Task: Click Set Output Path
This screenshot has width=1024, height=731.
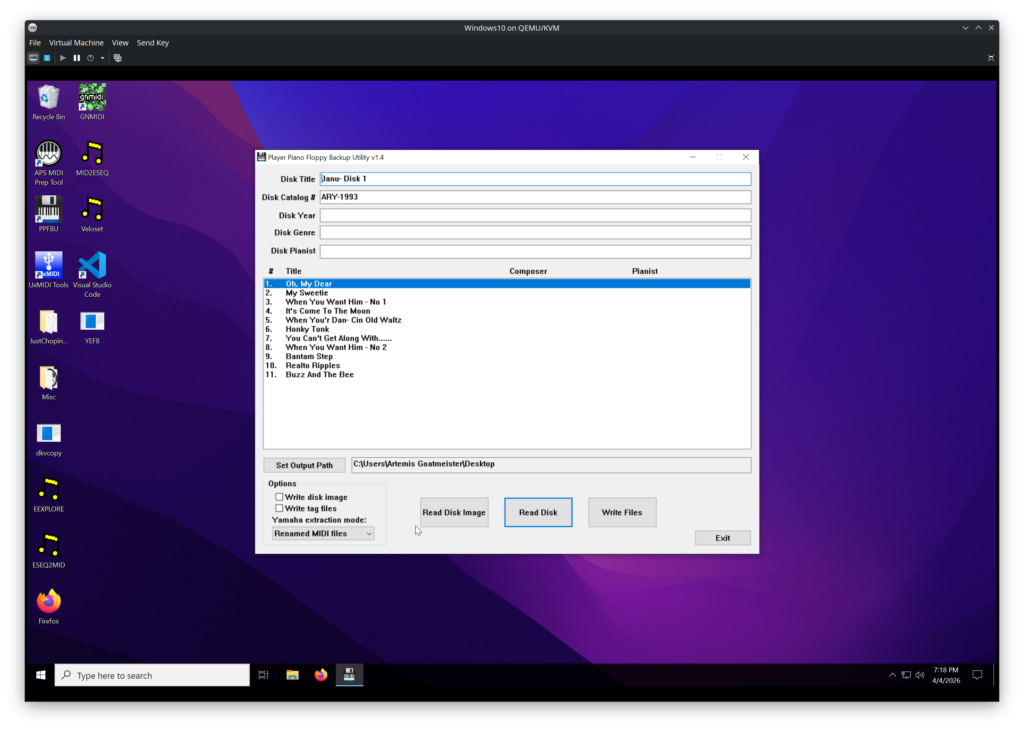Action: point(304,464)
